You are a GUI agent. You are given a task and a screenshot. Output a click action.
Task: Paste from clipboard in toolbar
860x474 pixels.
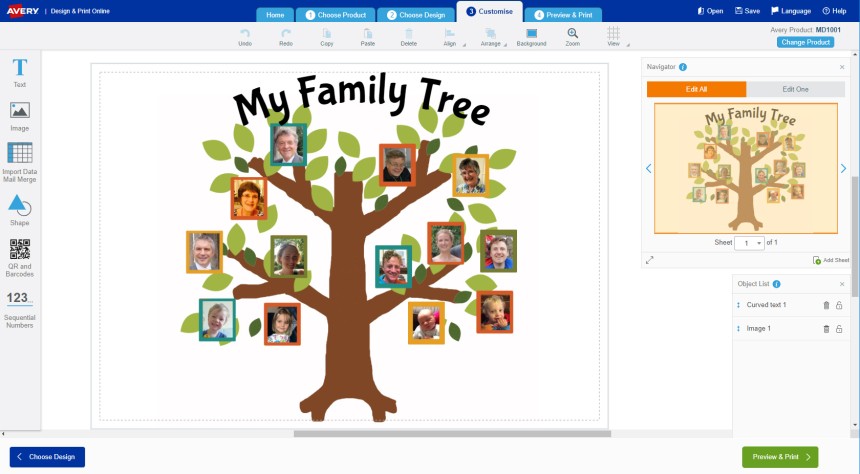point(368,37)
